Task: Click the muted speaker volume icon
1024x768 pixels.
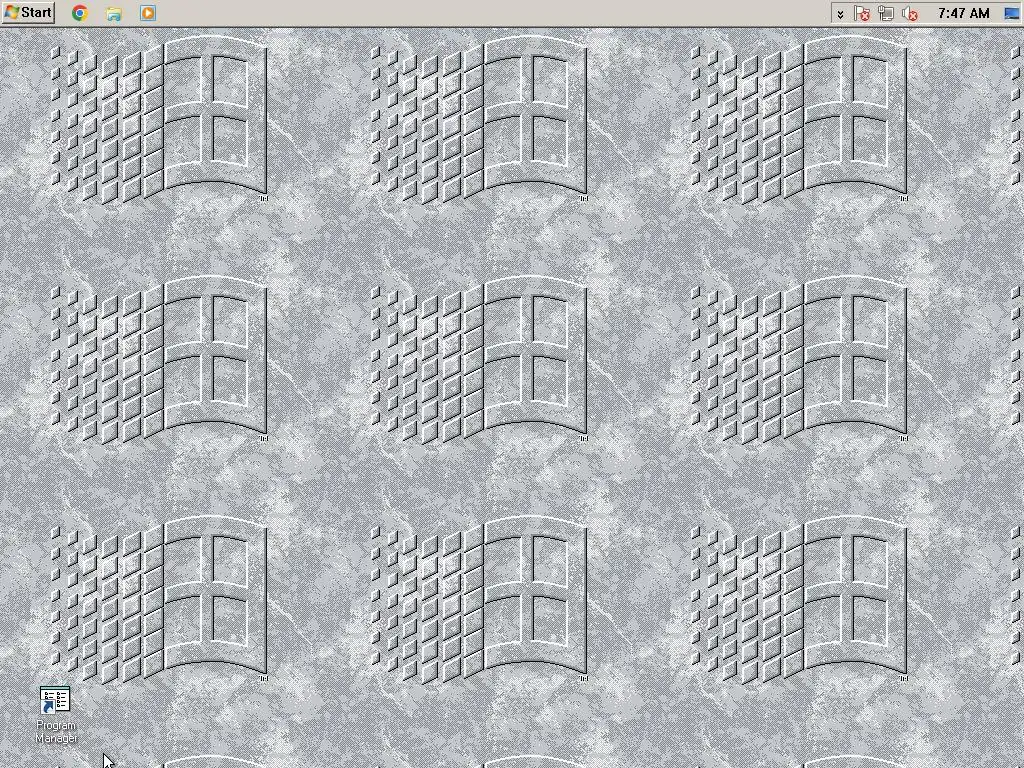Action: coord(910,13)
